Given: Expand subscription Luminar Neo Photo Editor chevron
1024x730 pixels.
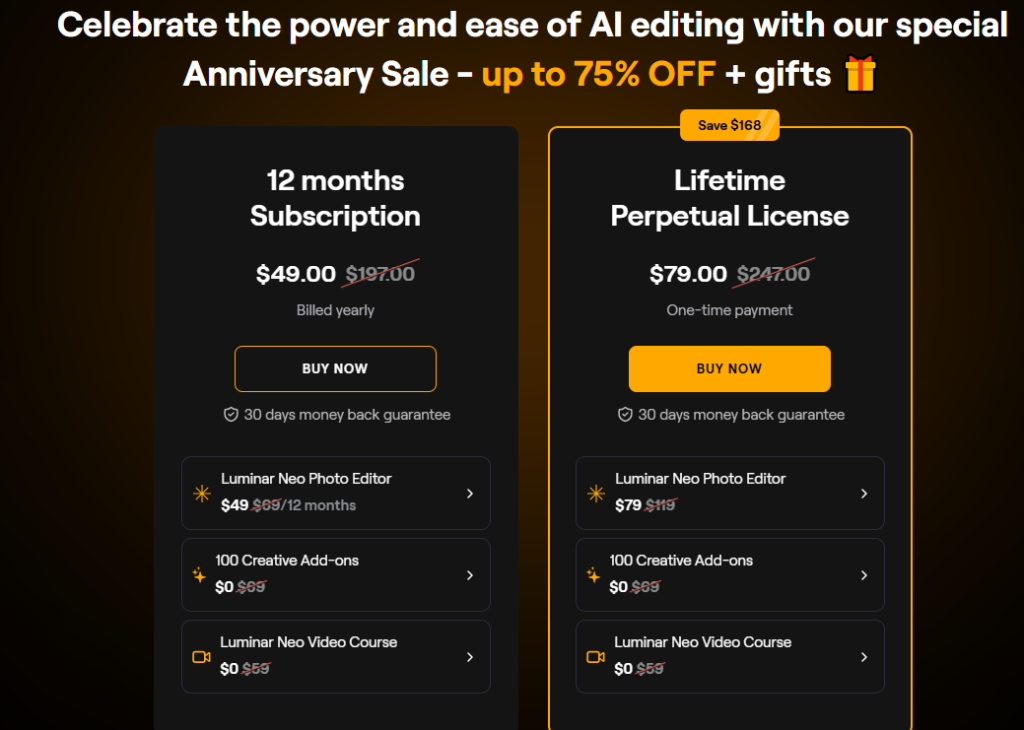Looking at the screenshot, I should (x=470, y=493).
